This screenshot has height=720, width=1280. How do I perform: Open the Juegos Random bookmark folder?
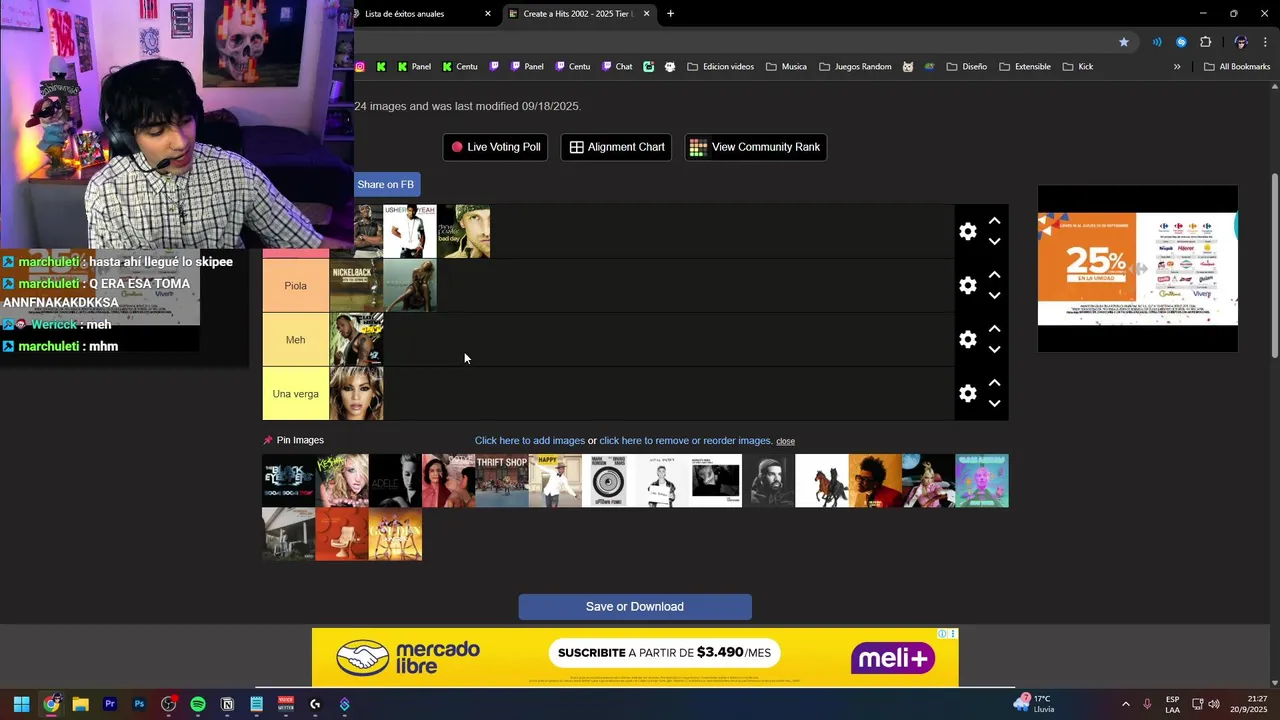855,67
